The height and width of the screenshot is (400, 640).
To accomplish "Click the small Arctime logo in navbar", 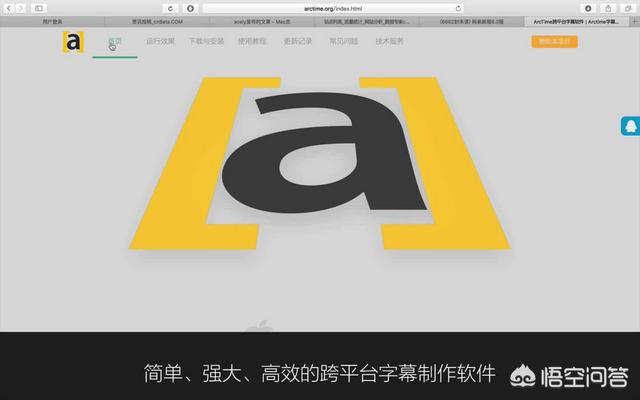I will coord(73,42).
